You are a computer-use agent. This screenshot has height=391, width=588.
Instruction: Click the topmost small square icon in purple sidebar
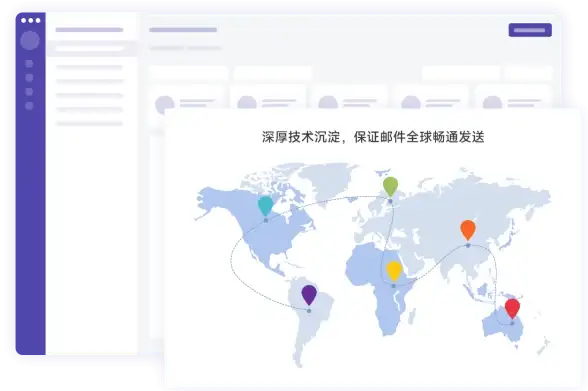29,64
